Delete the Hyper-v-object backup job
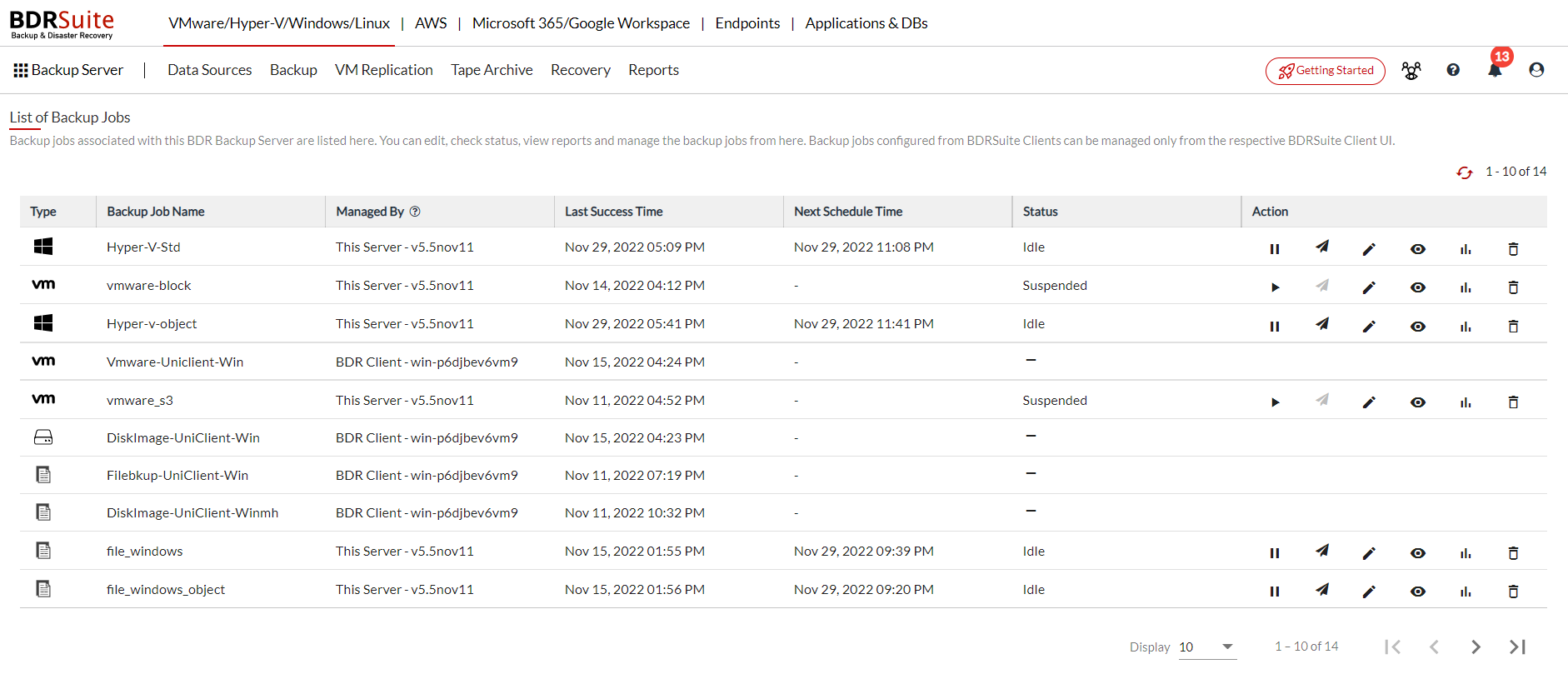 1513,327
